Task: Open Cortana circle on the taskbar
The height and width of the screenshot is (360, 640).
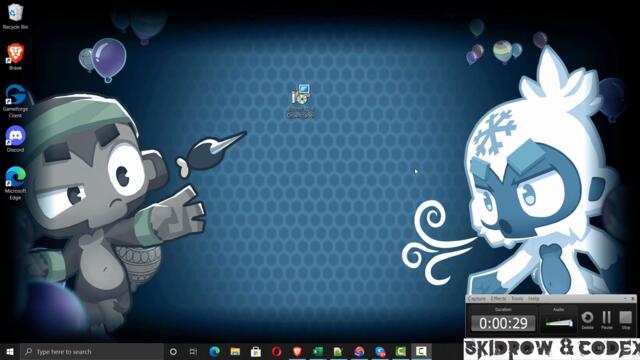Action: 173,351
